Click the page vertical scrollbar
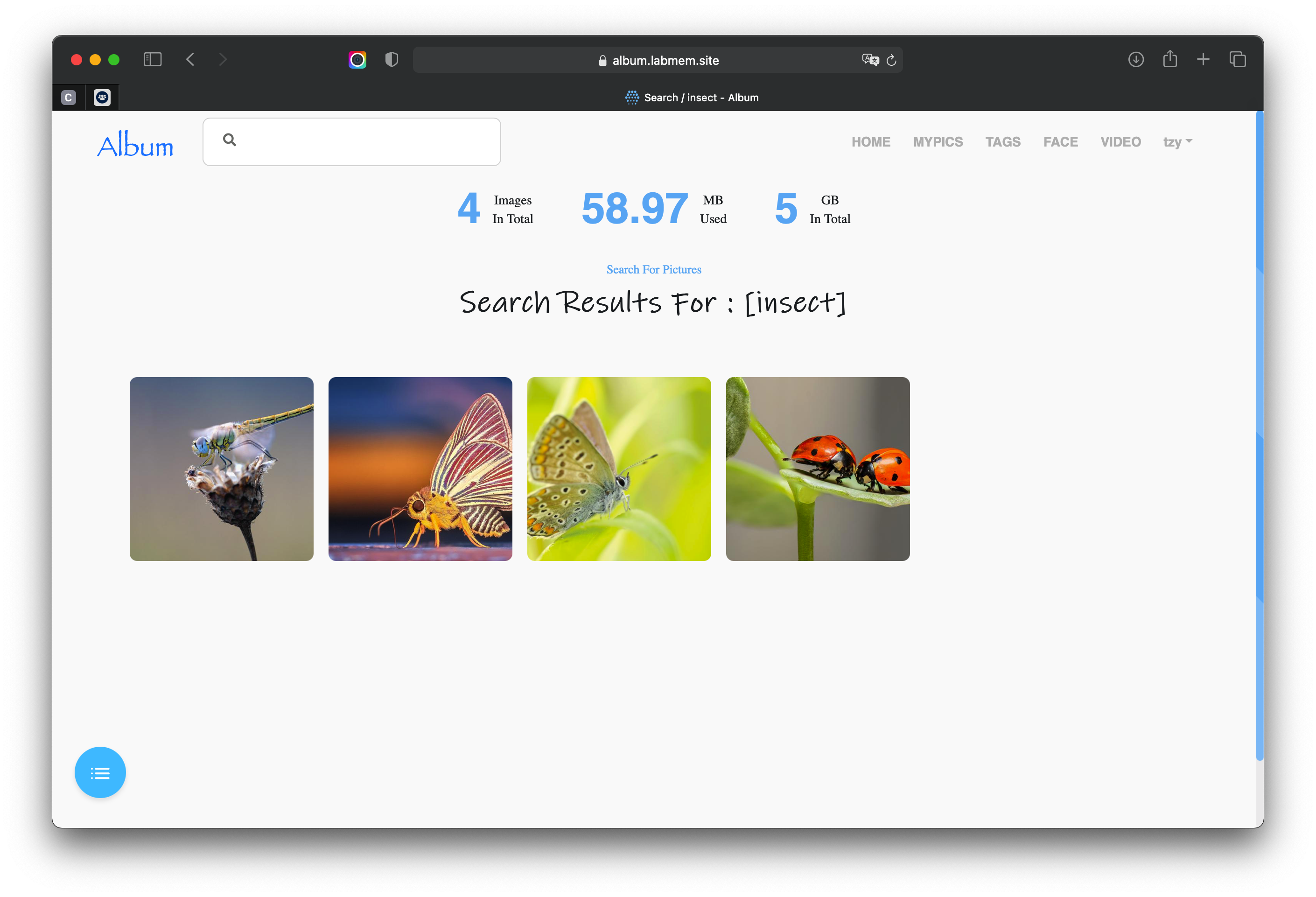The width and height of the screenshot is (1316, 897). (1260, 436)
